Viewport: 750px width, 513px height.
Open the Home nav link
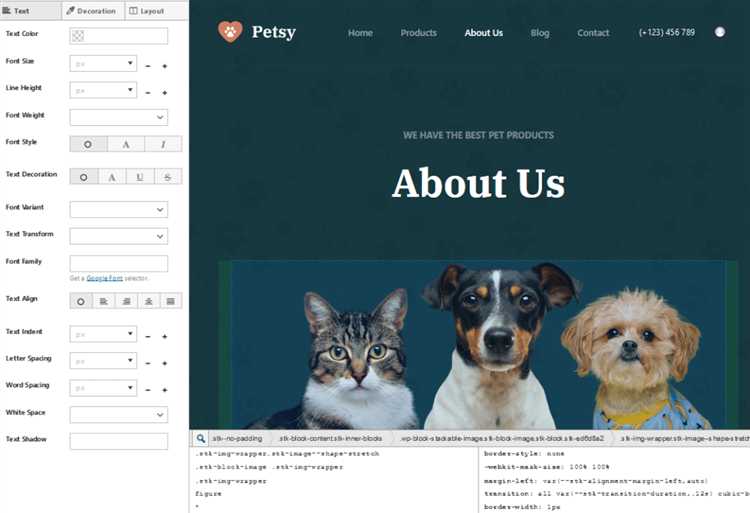pyautogui.click(x=360, y=33)
